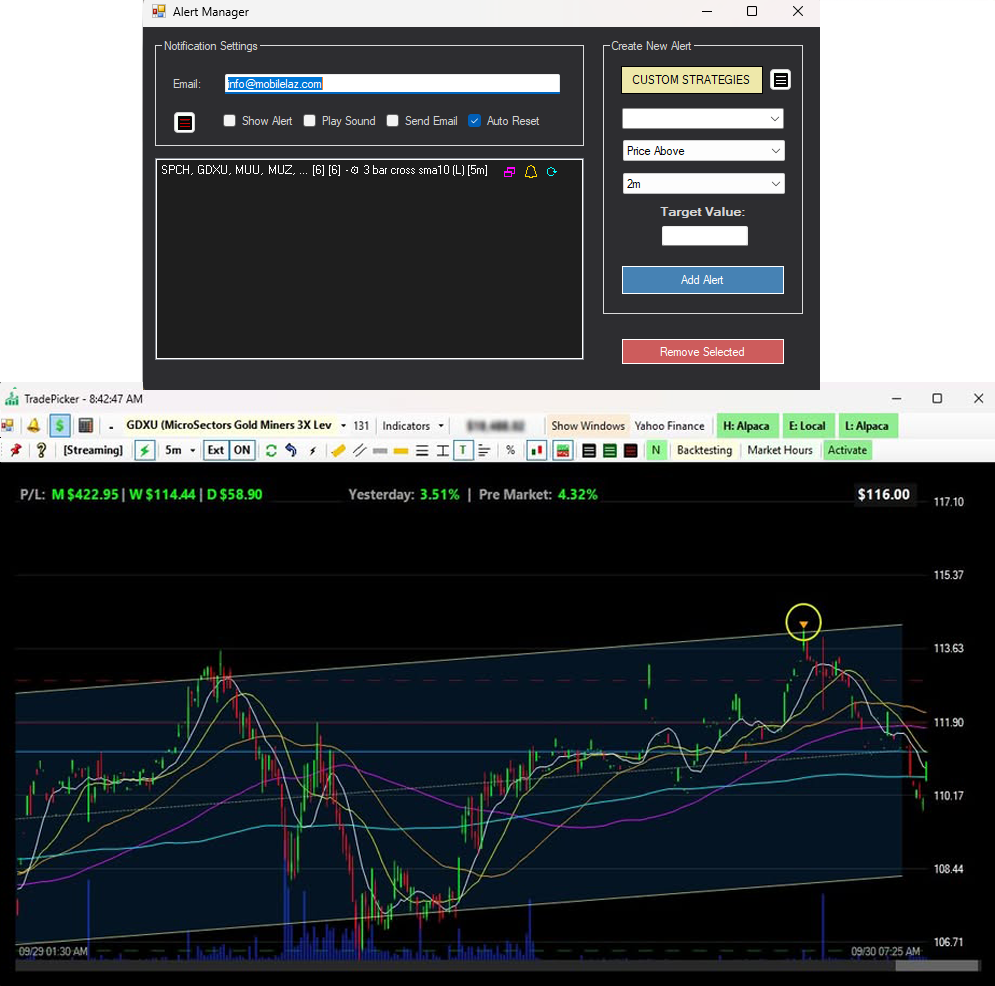Click the dark red list layout icon
995x986 pixels.
(630, 450)
